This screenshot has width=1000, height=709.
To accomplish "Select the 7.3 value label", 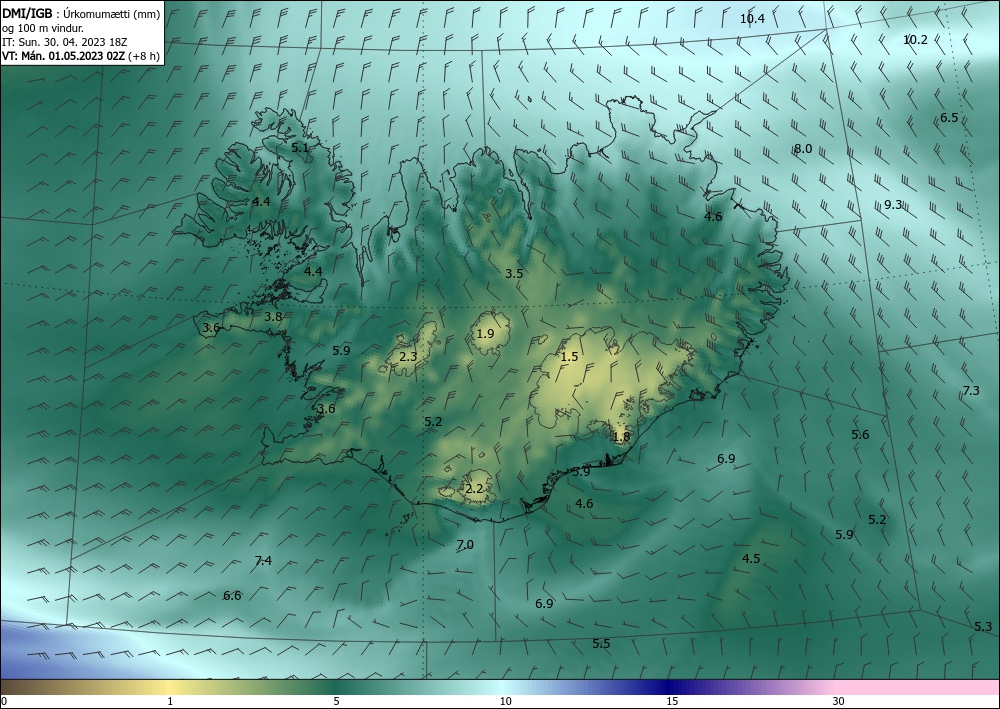I will click(x=971, y=390).
